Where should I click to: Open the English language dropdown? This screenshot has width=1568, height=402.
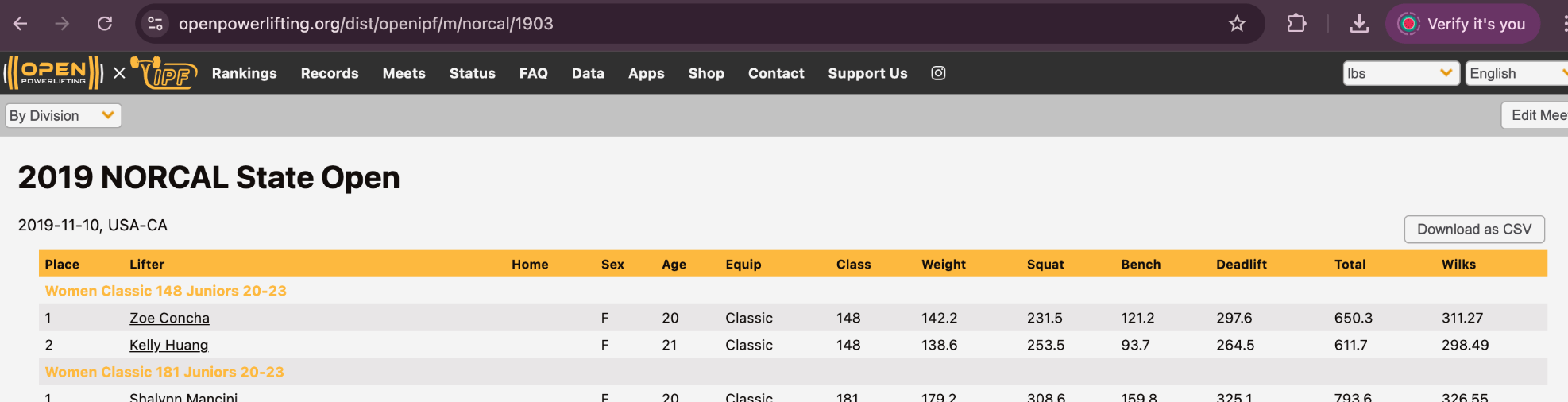click(1516, 73)
